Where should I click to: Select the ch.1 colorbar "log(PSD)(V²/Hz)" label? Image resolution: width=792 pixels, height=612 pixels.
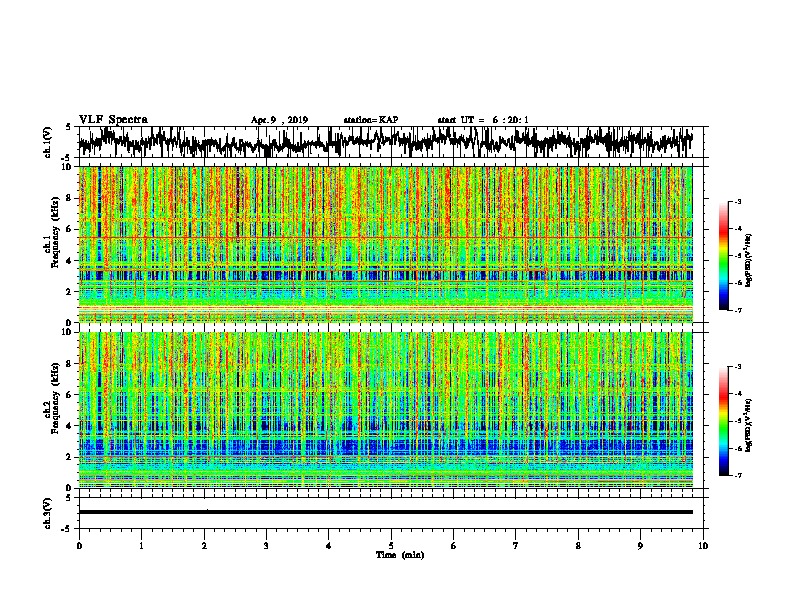pyautogui.click(x=749, y=260)
